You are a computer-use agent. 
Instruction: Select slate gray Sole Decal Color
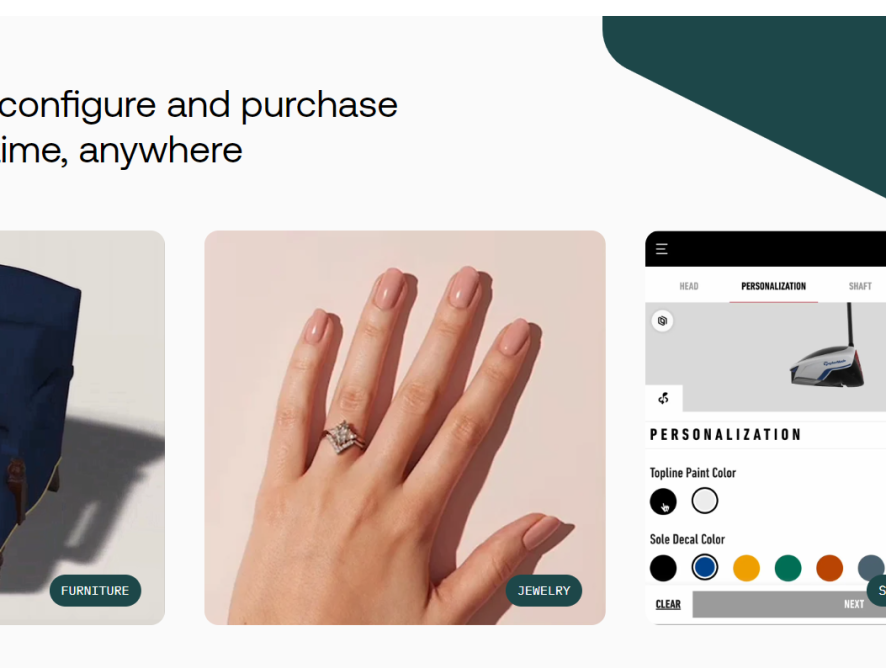pyautogui.click(x=871, y=567)
